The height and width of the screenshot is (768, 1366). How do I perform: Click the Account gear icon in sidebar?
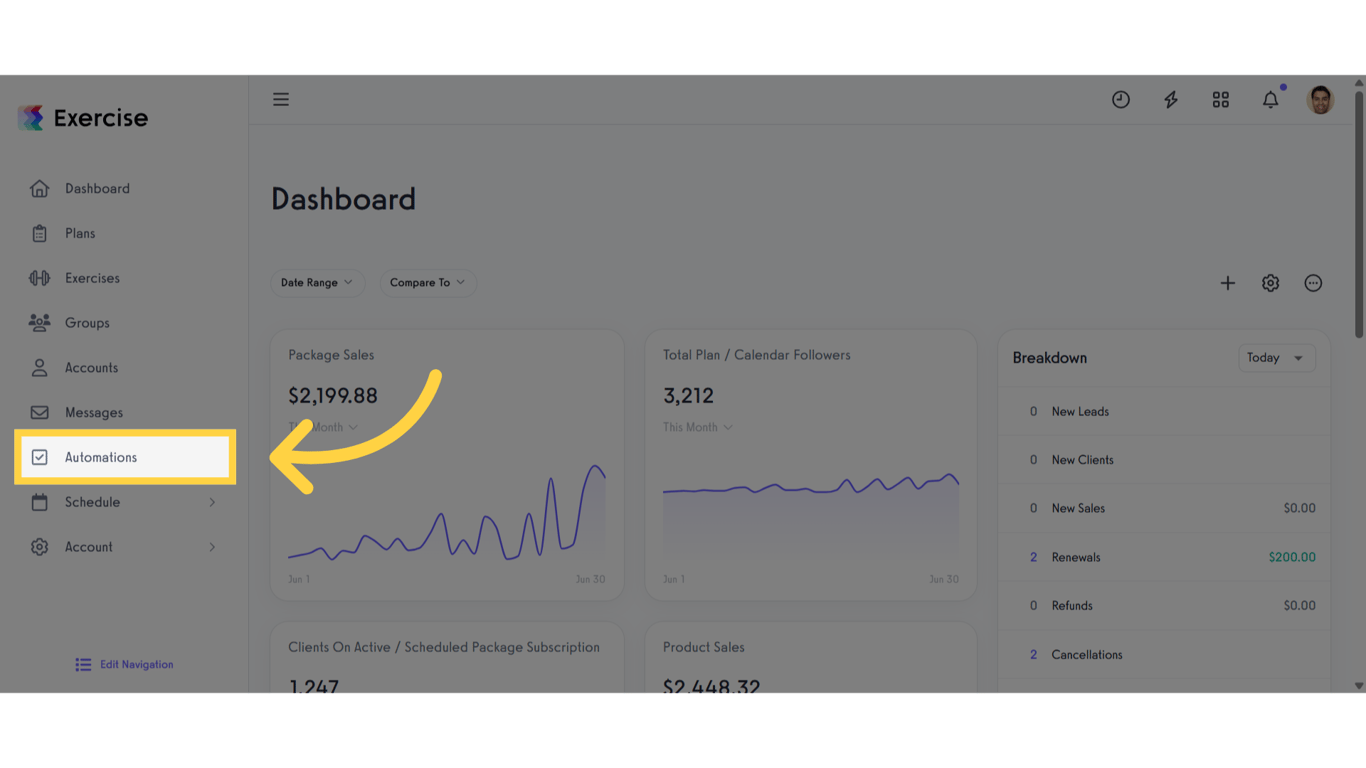point(39,547)
